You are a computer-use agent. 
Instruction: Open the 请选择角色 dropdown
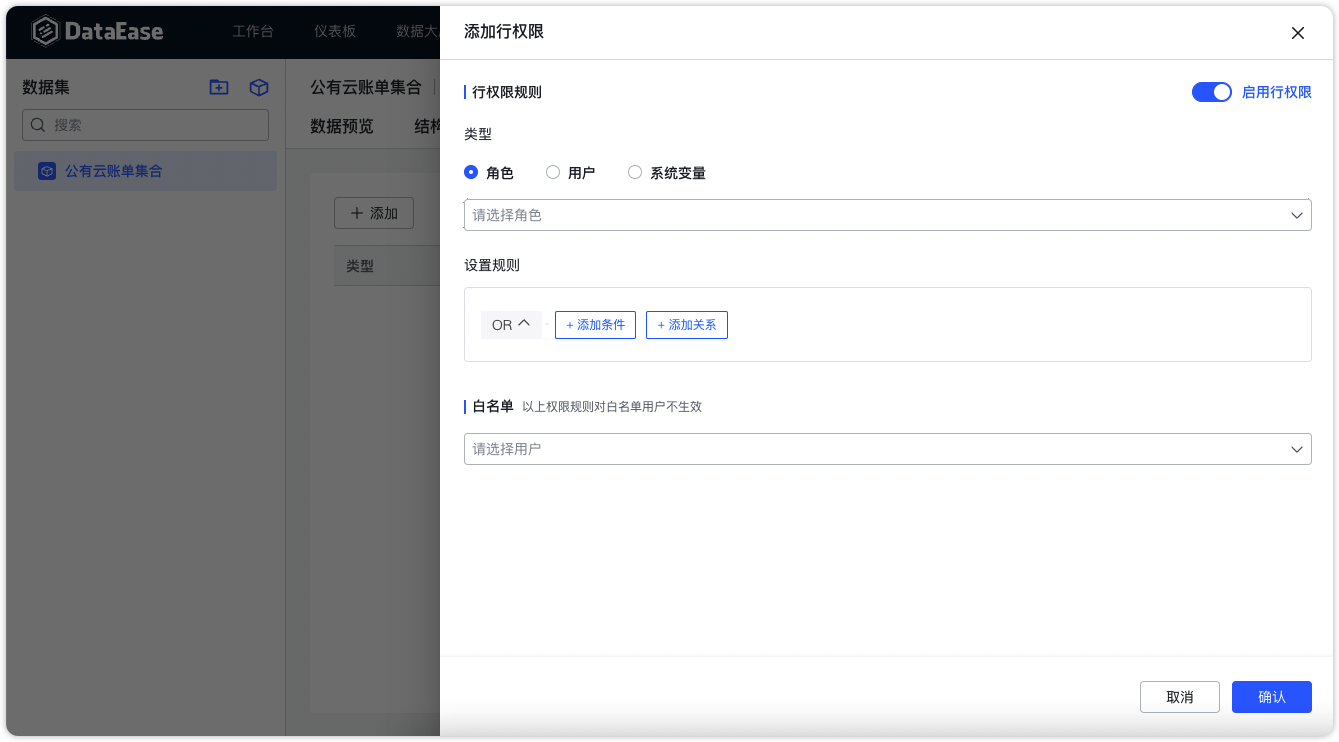[888, 215]
